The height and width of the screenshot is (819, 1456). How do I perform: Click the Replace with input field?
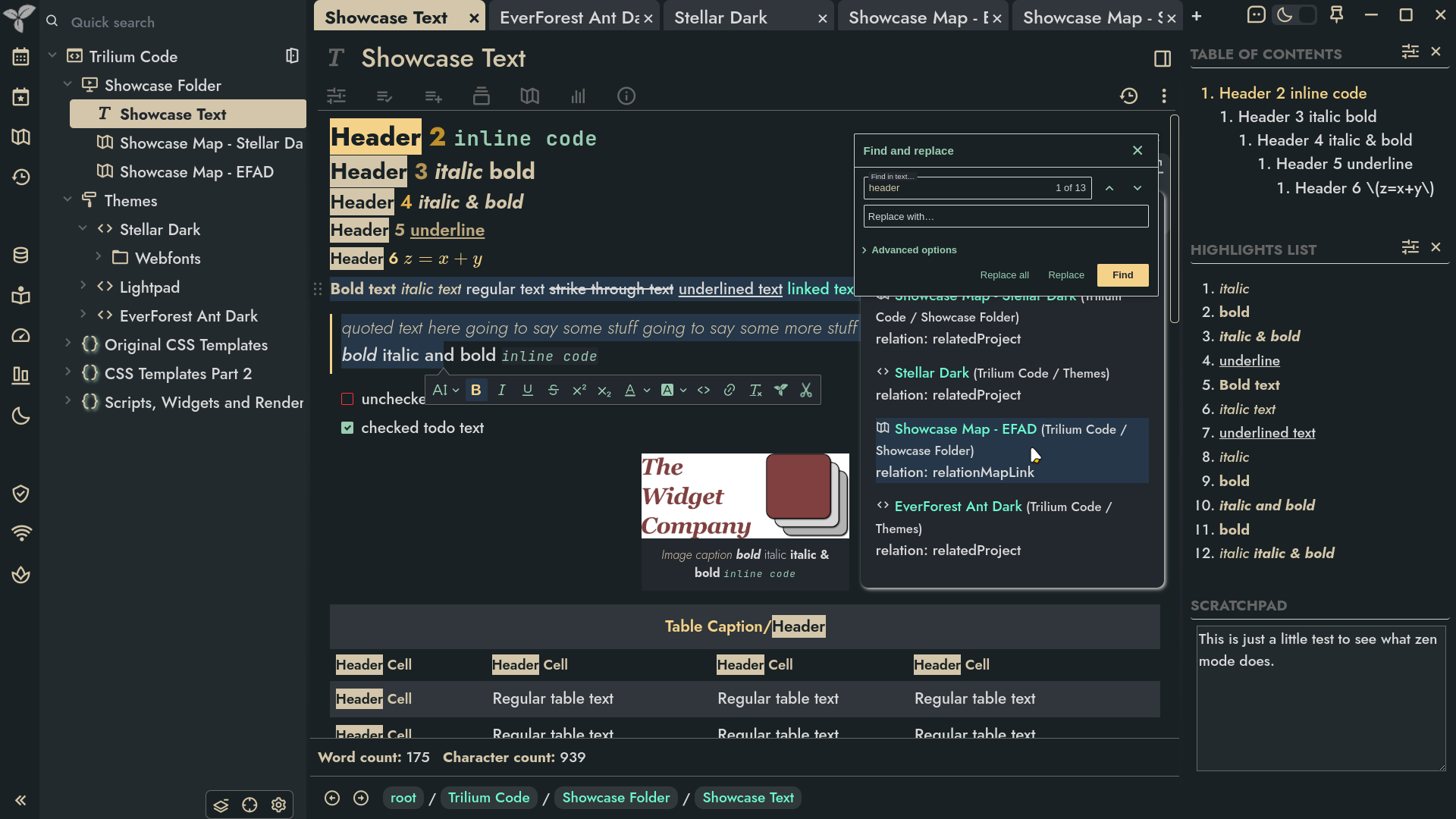point(1006,217)
